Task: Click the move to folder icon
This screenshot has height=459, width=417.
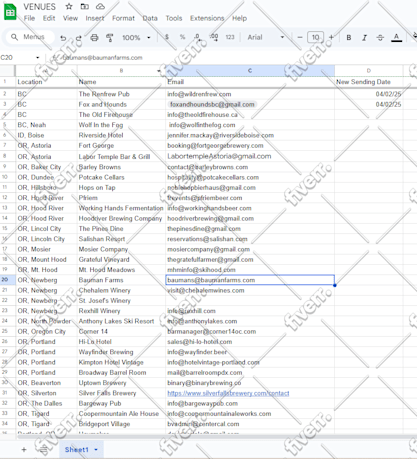Action: tap(85, 6)
